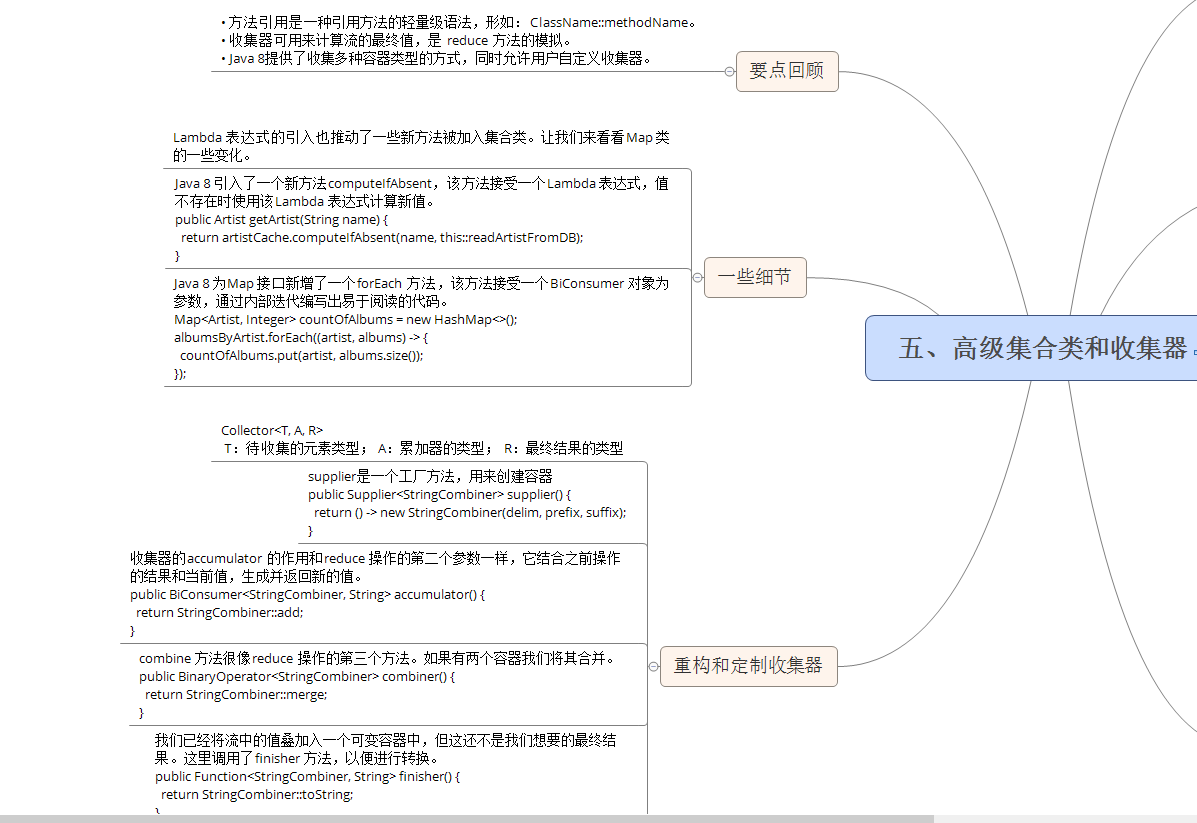Collapse the 重构和定制收集器 branch
Viewport: 1197px width, 823px height.
(653, 666)
